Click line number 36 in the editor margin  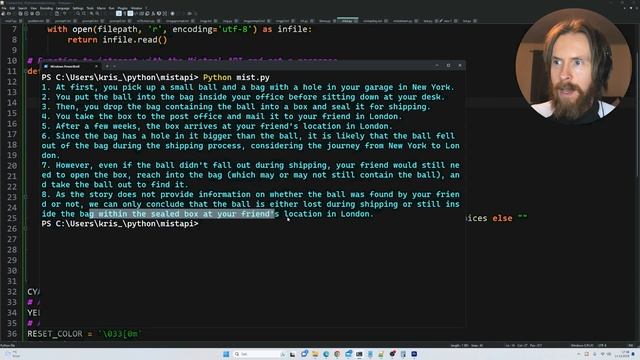pos(12,334)
